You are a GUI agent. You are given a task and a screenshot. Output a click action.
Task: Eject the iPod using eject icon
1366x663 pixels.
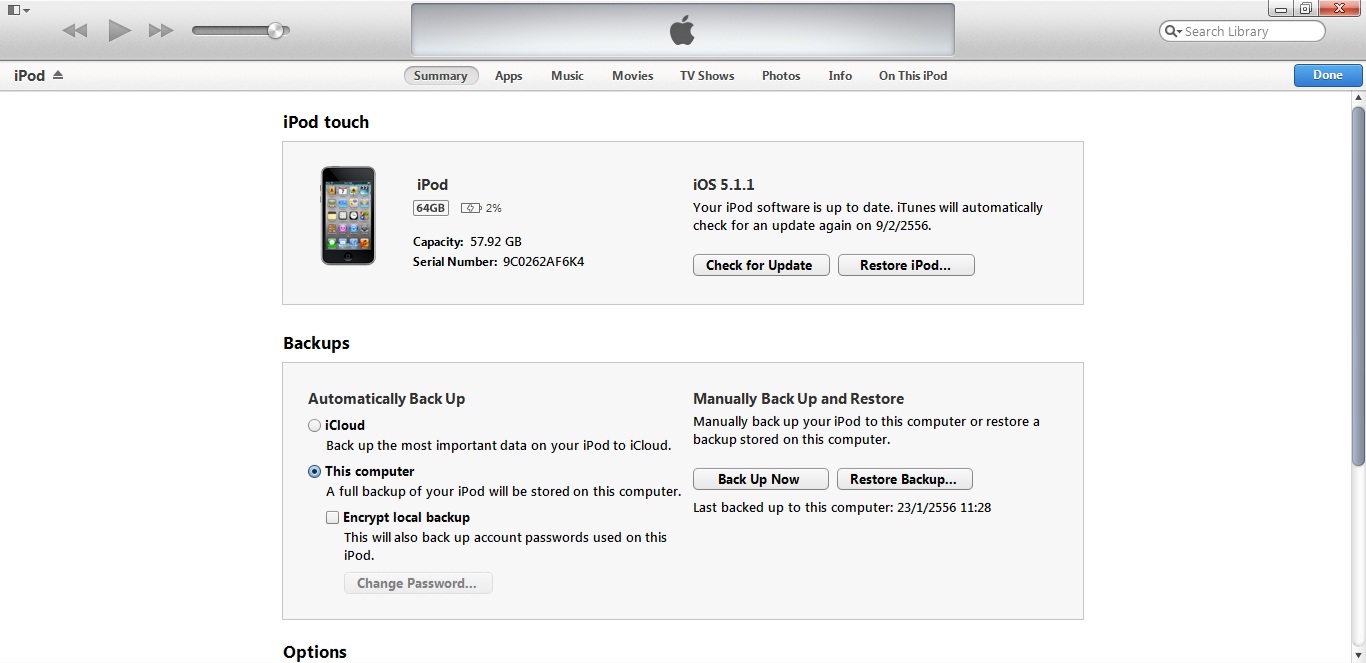pos(58,75)
